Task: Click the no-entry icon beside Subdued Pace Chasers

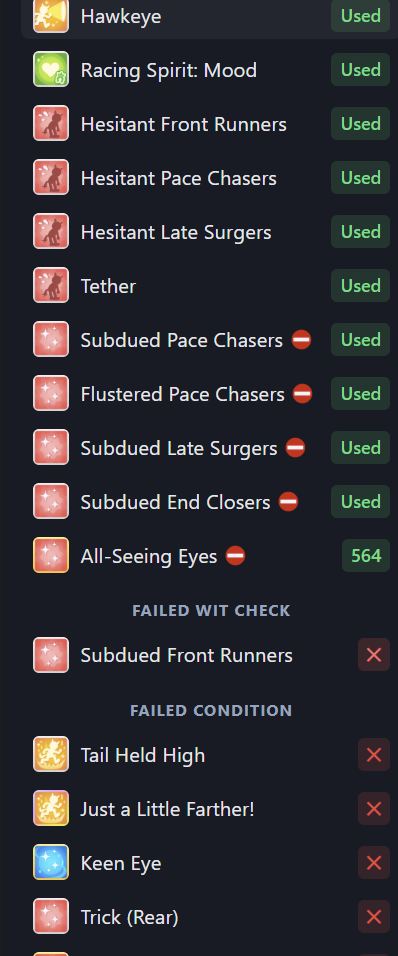Action: [x=301, y=340]
